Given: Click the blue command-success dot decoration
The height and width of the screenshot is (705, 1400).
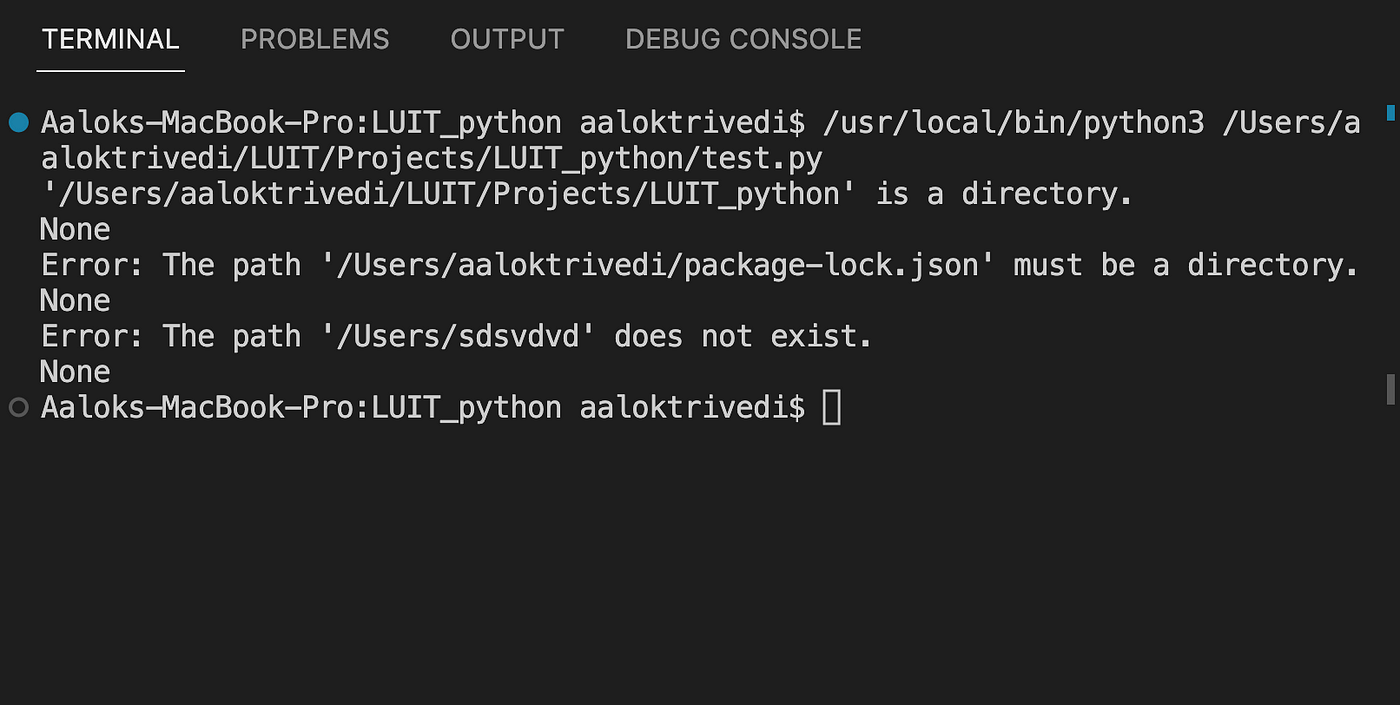Looking at the screenshot, I should (18, 123).
